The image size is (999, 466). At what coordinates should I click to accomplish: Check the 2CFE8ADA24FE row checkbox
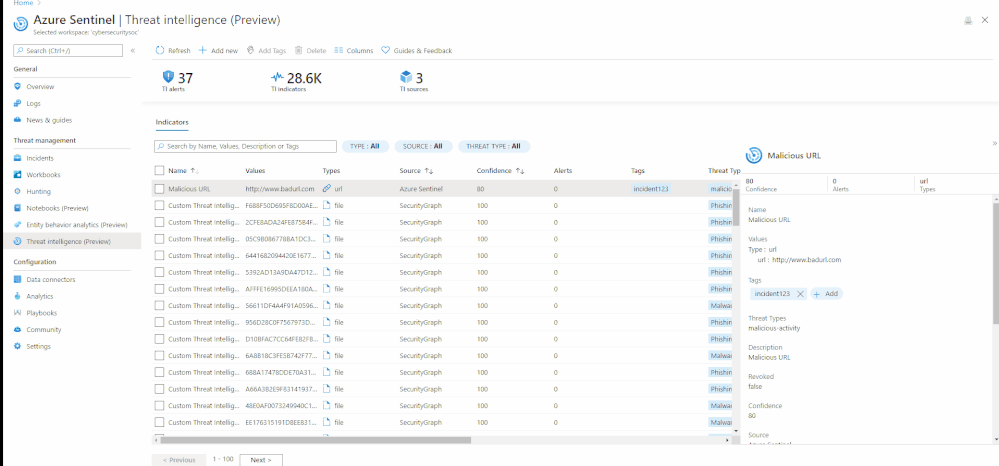click(159, 222)
